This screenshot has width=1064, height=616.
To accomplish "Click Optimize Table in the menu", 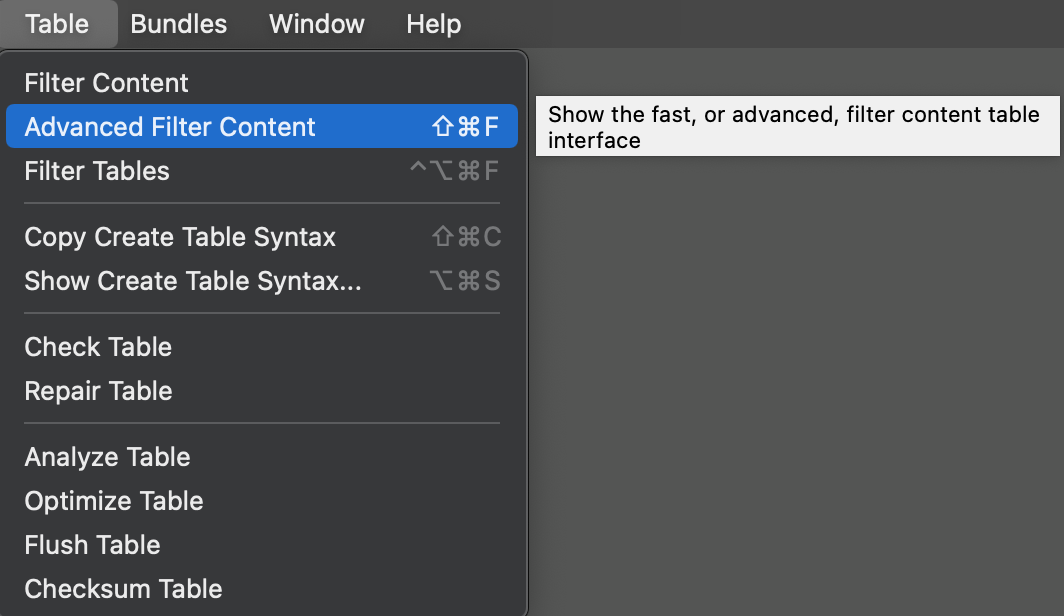I will pos(114,501).
